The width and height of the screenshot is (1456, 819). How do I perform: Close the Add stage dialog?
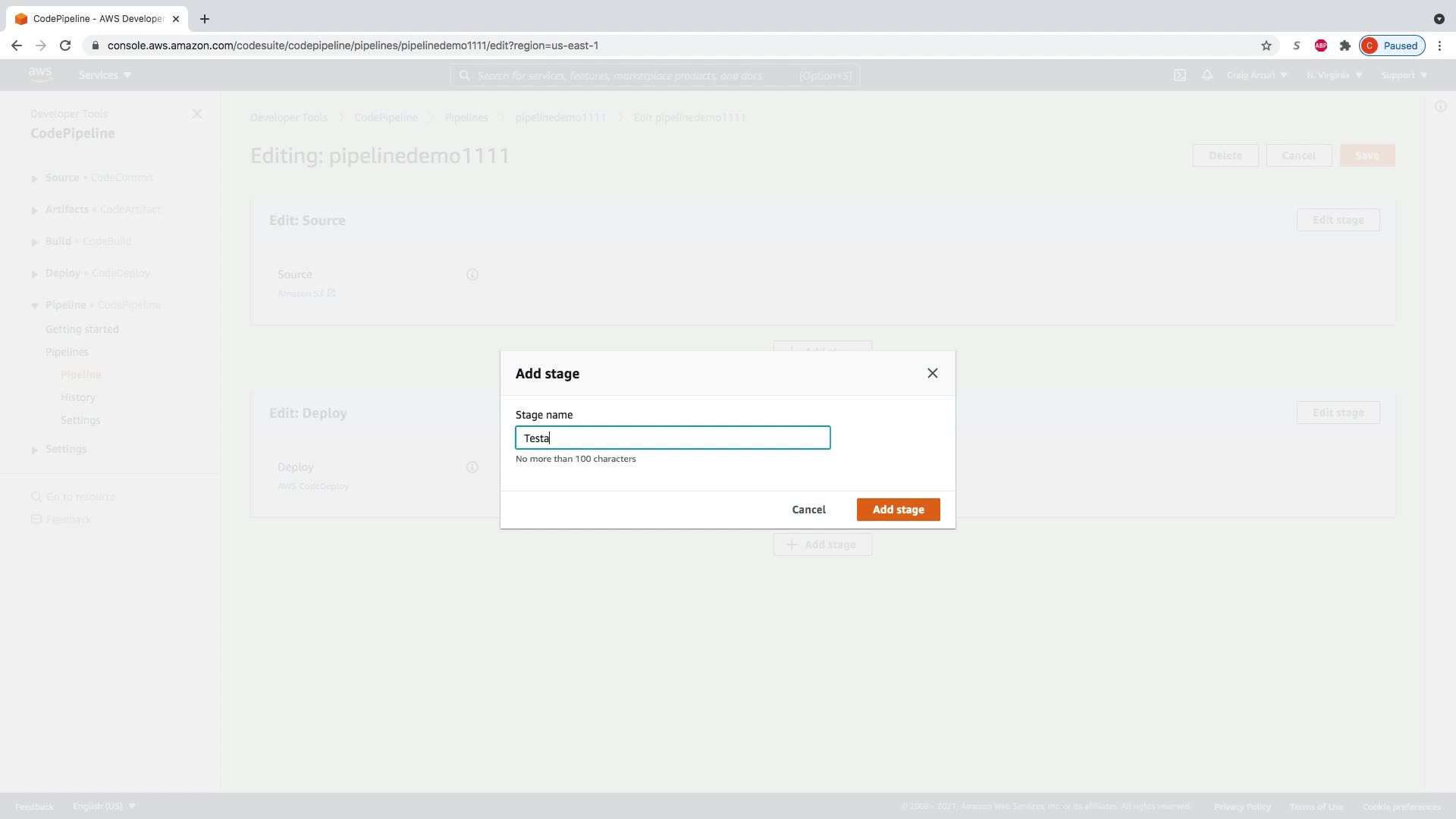pos(932,373)
